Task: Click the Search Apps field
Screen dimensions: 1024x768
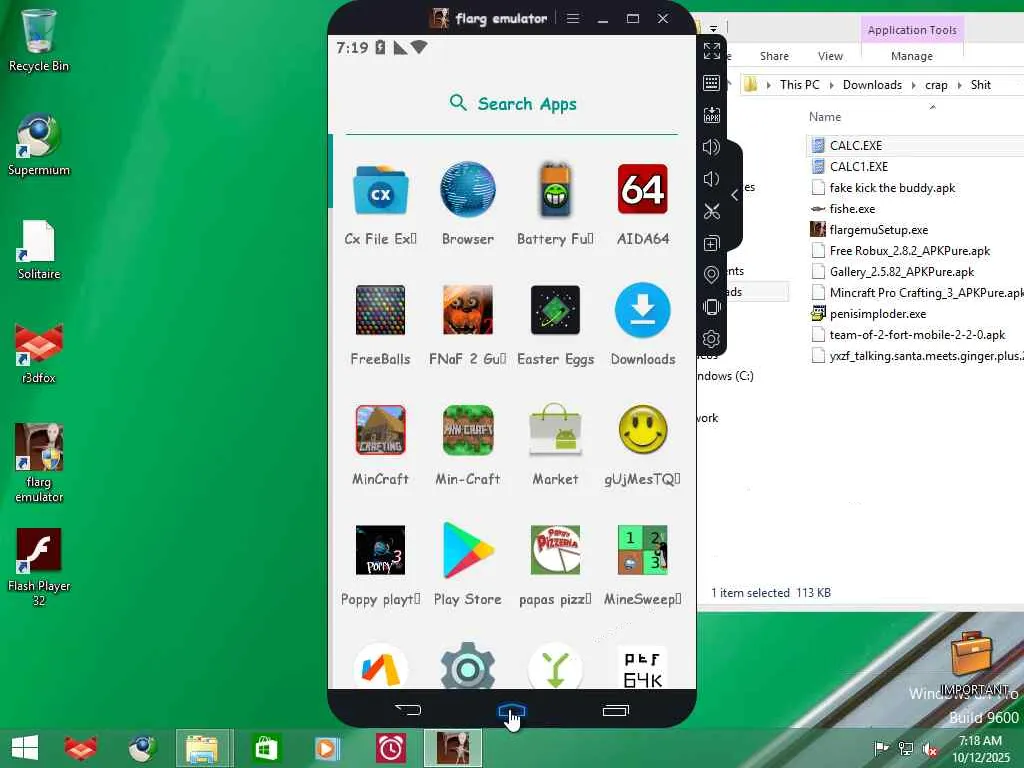Action: point(513,104)
